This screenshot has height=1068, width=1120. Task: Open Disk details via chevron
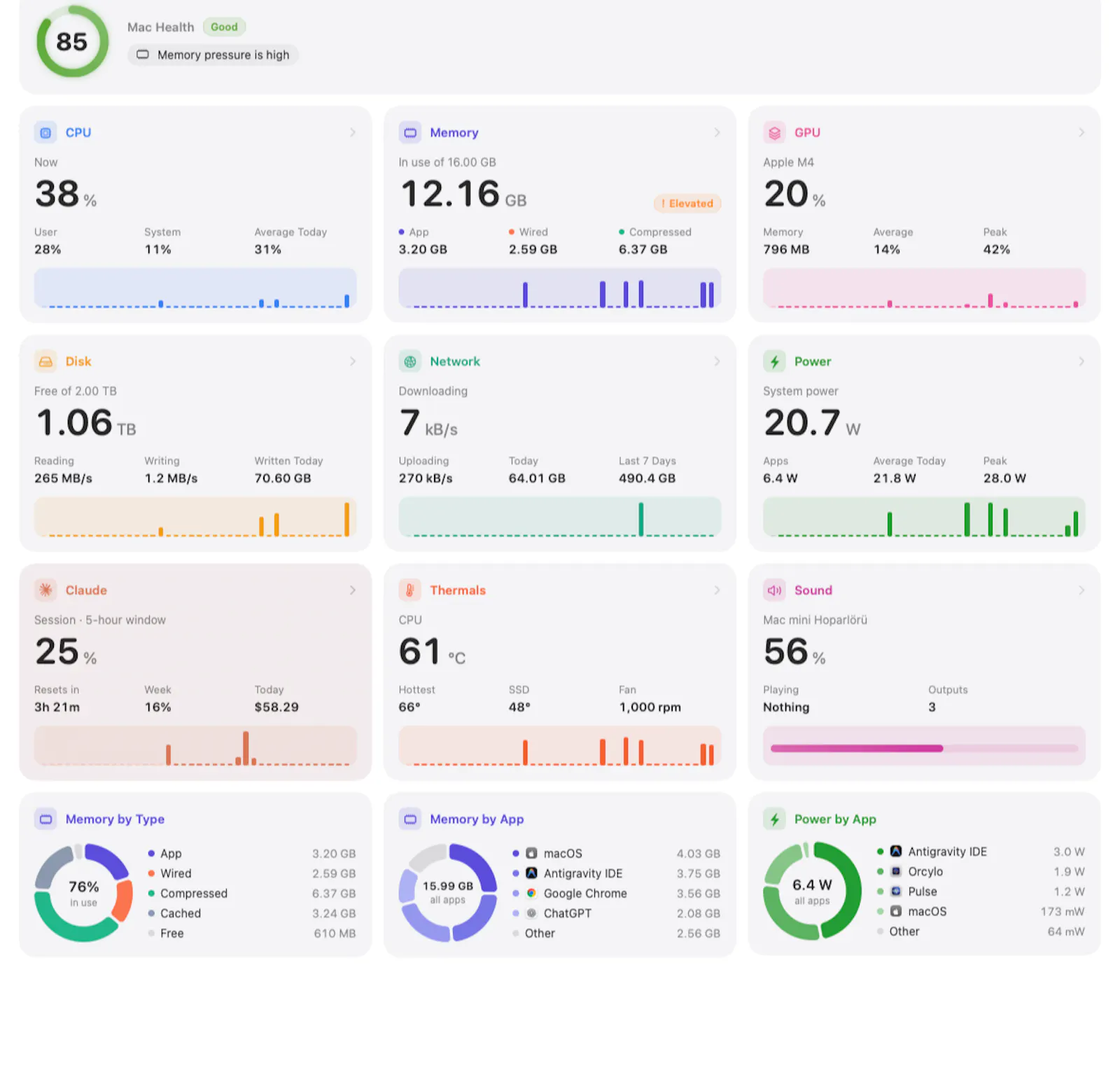[x=353, y=361]
